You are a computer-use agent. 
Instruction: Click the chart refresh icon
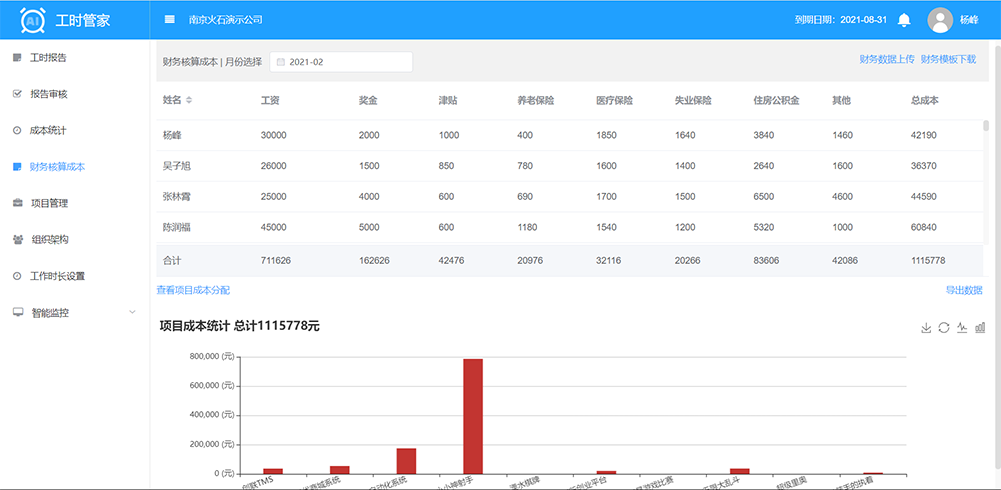click(x=944, y=328)
